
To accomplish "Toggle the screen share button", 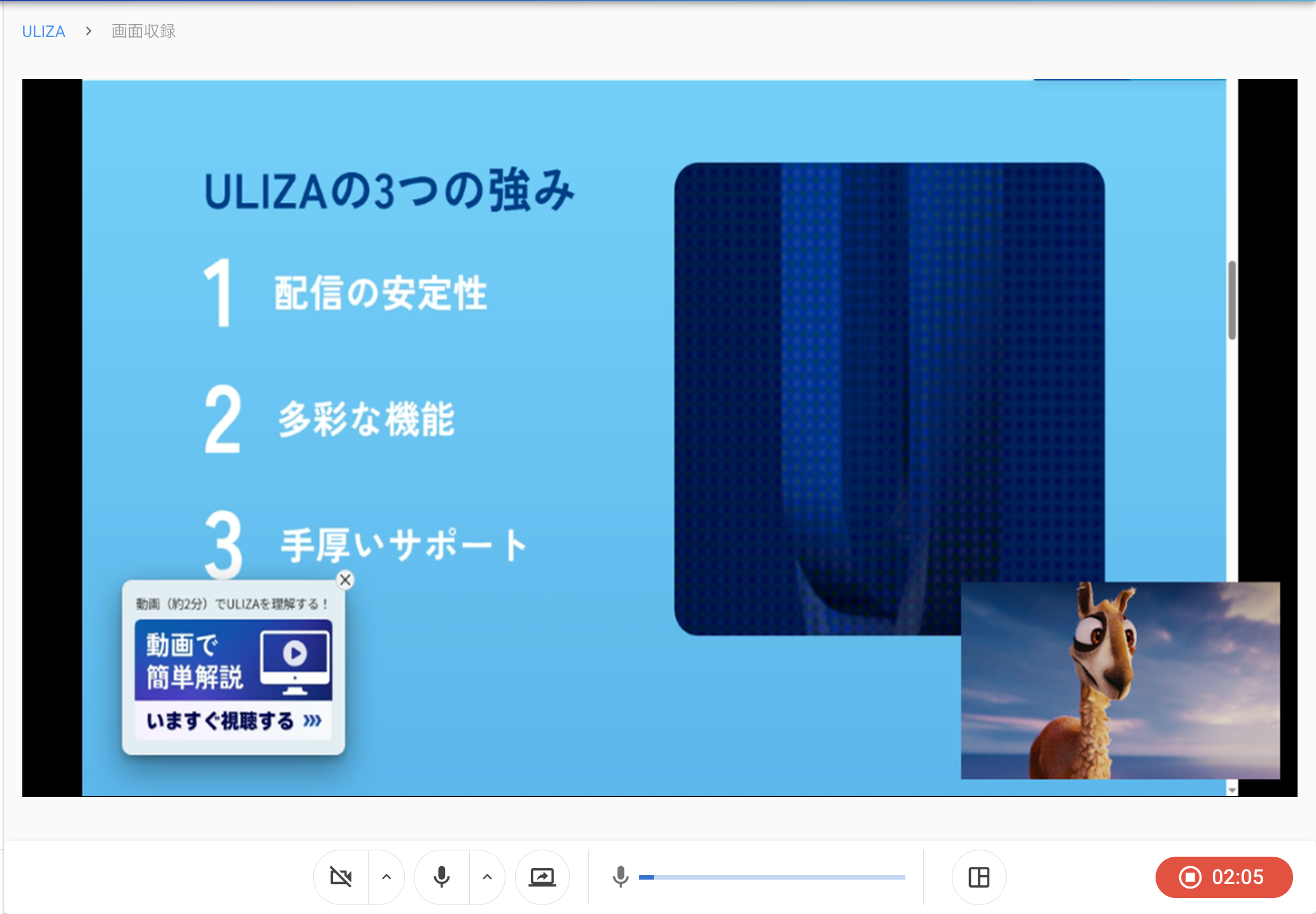I will point(542,877).
